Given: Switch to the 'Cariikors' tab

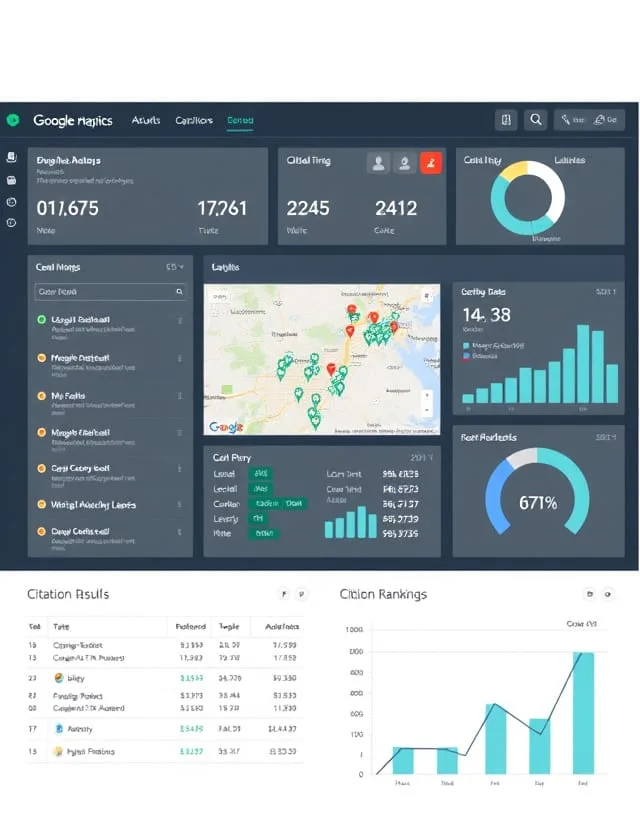Looking at the screenshot, I should coord(194,120).
